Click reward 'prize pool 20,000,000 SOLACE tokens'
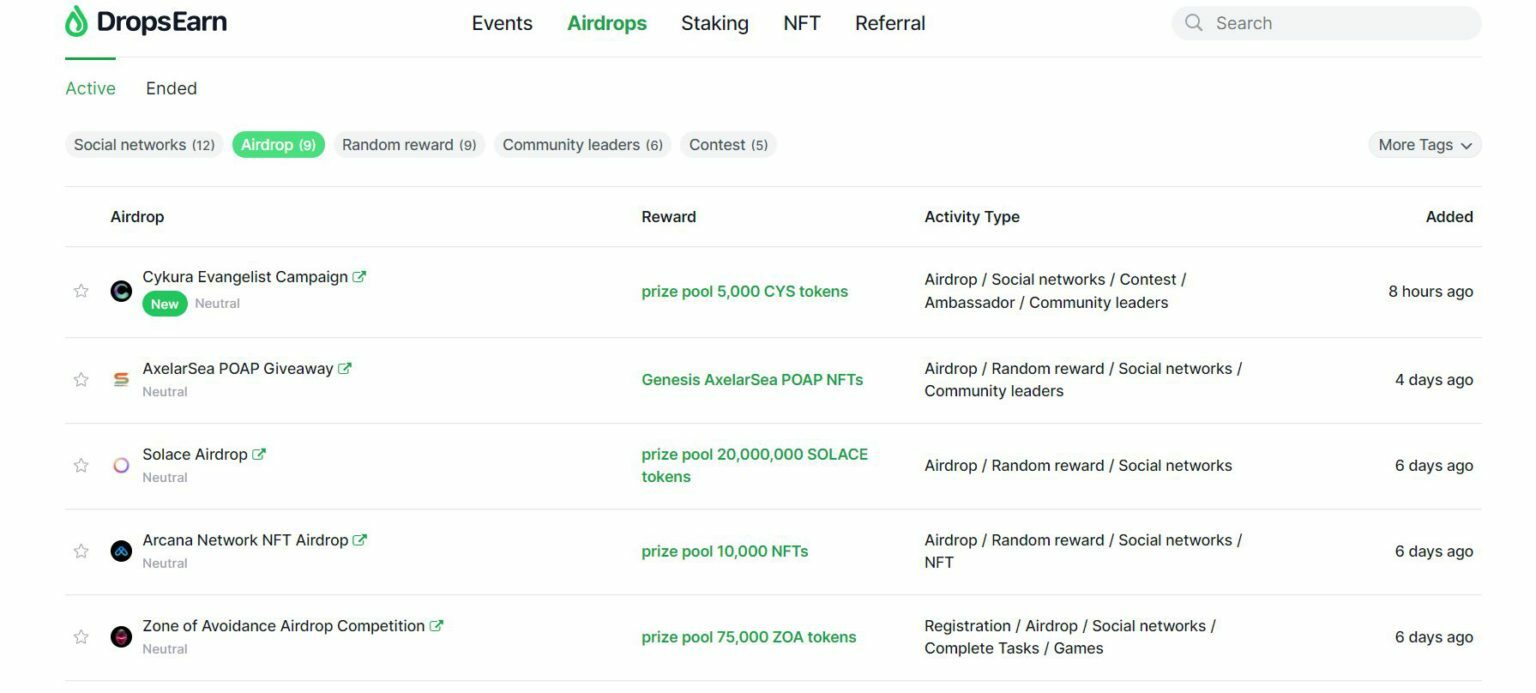Screen dimensions: 1536x693 point(754,465)
